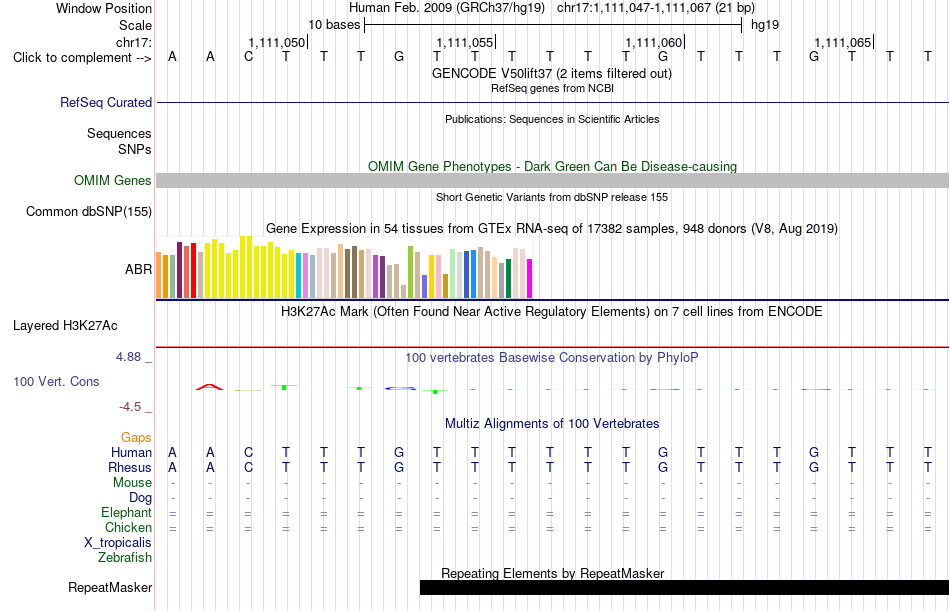Open the Layered H3K27Ac track label
The width and height of the screenshot is (950, 611).
pyautogui.click(x=65, y=326)
